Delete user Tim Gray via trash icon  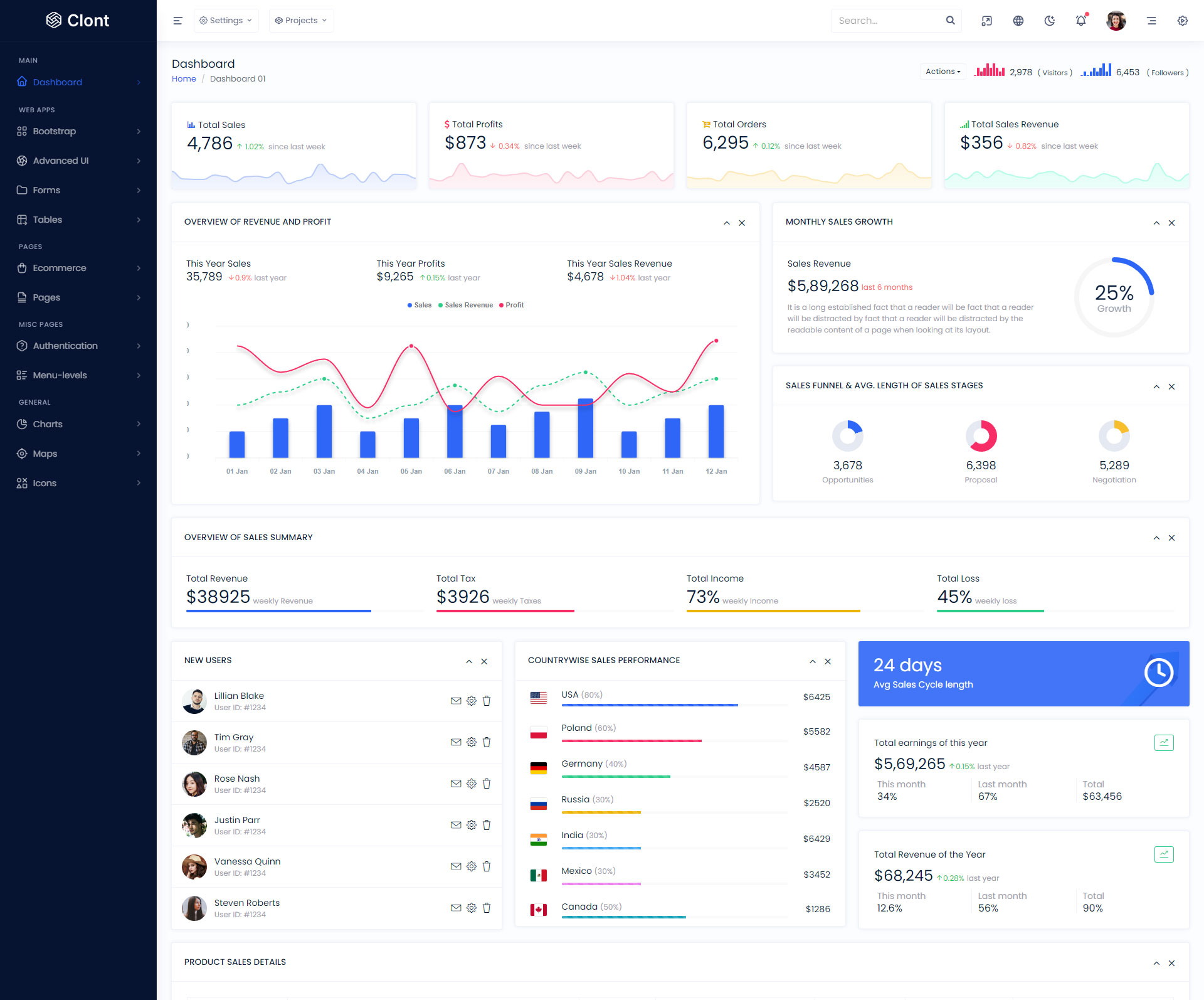point(487,742)
